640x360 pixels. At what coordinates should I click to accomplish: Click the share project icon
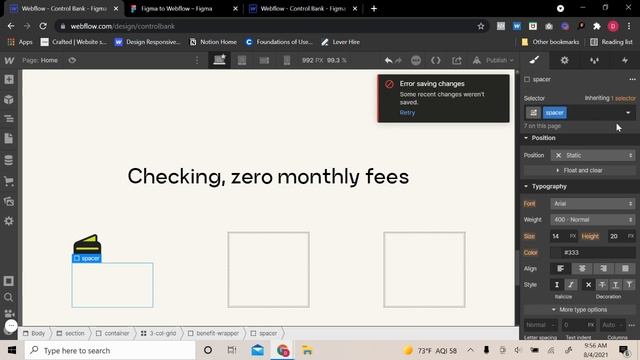coord(457,60)
